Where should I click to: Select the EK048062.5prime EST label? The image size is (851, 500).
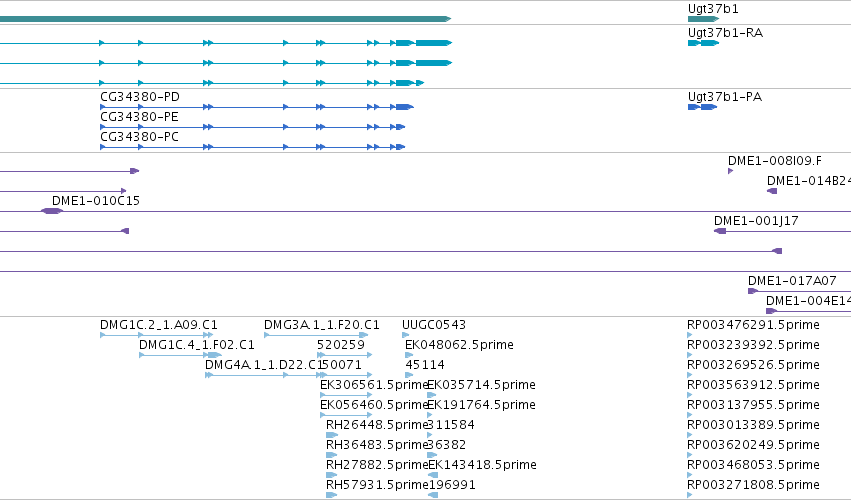coord(459,345)
